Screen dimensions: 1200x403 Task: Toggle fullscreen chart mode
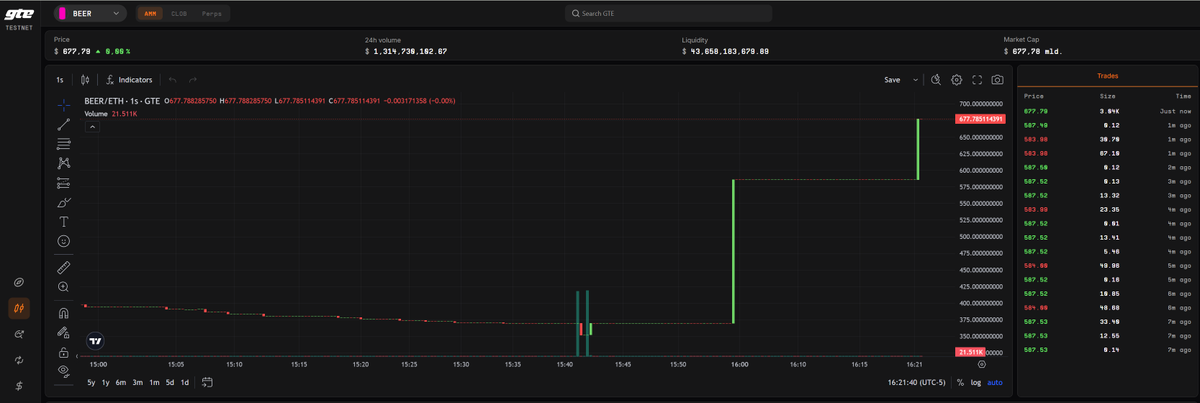click(977, 79)
